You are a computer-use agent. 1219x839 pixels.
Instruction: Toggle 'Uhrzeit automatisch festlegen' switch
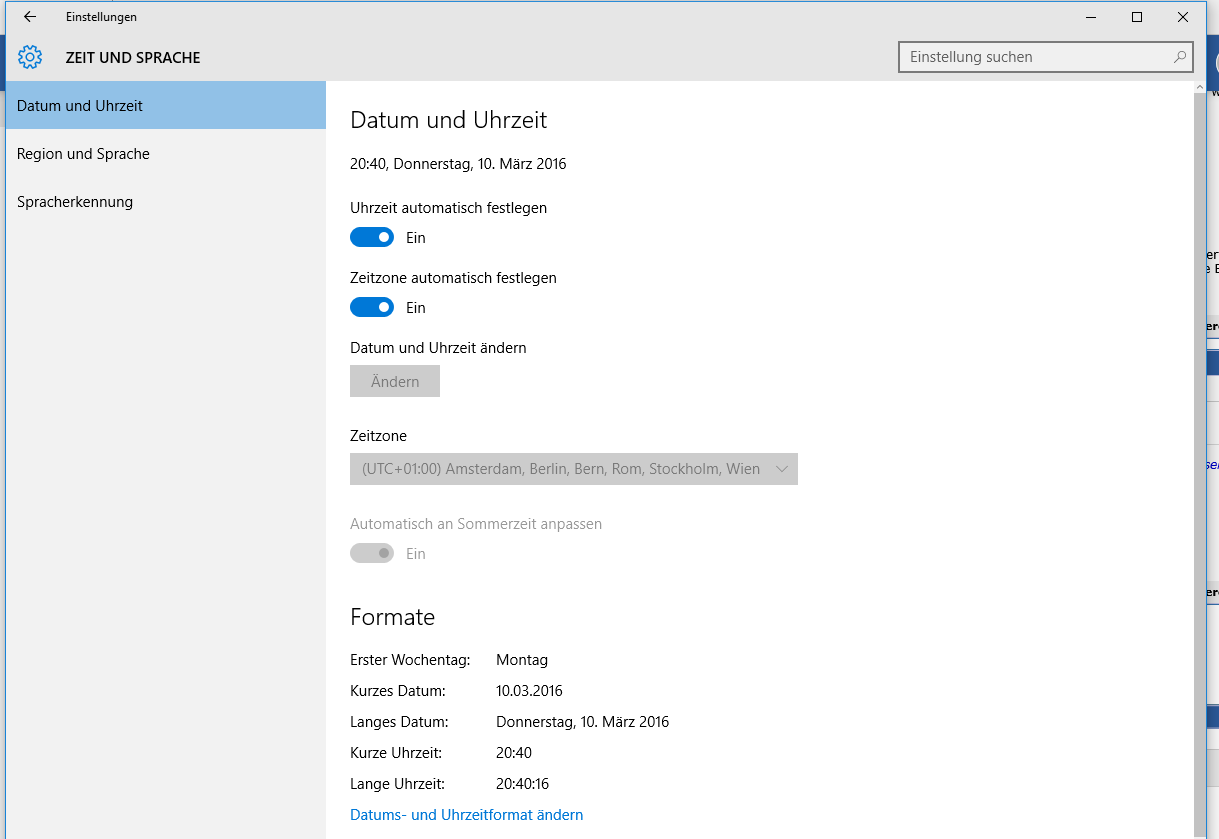(372, 238)
